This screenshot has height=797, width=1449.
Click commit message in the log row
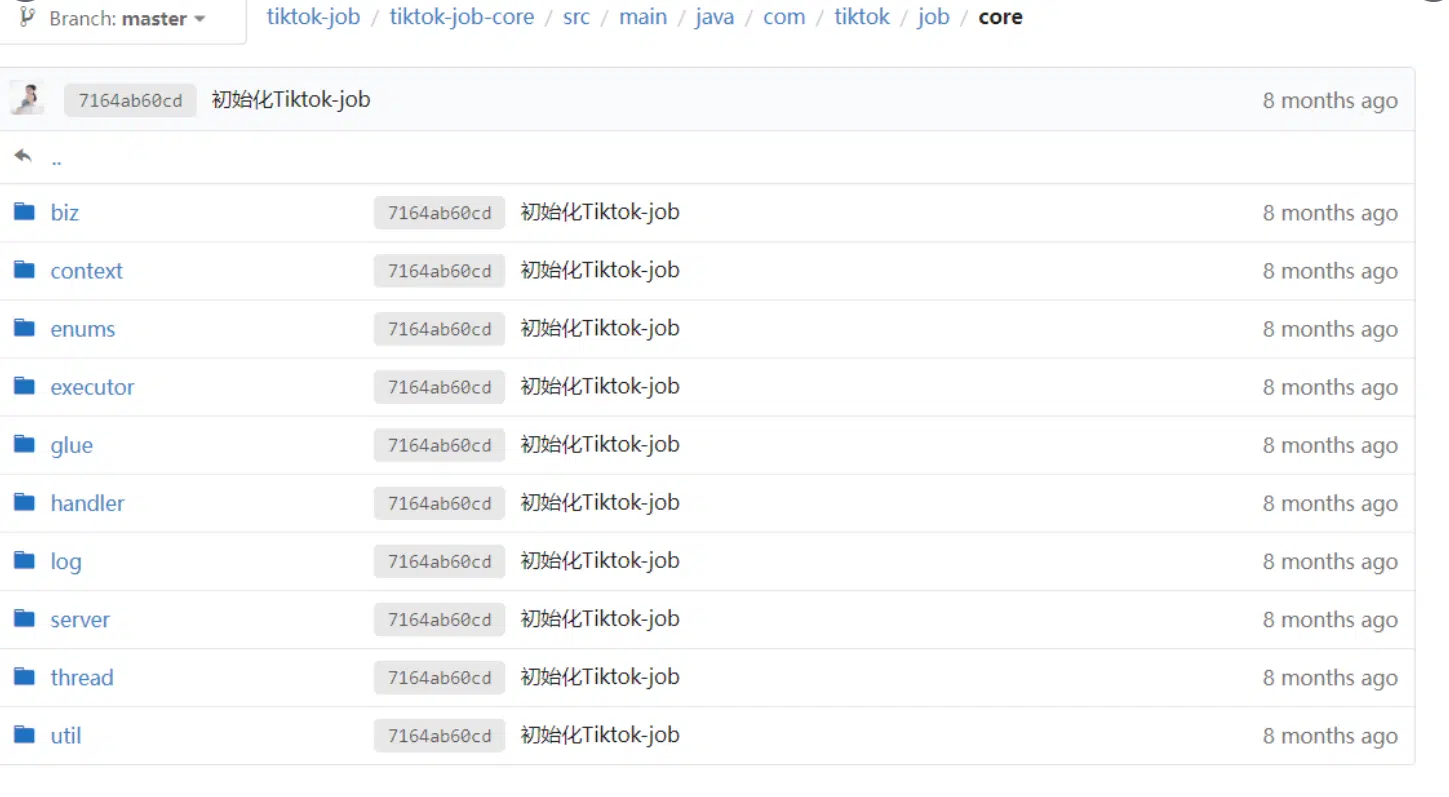point(600,559)
